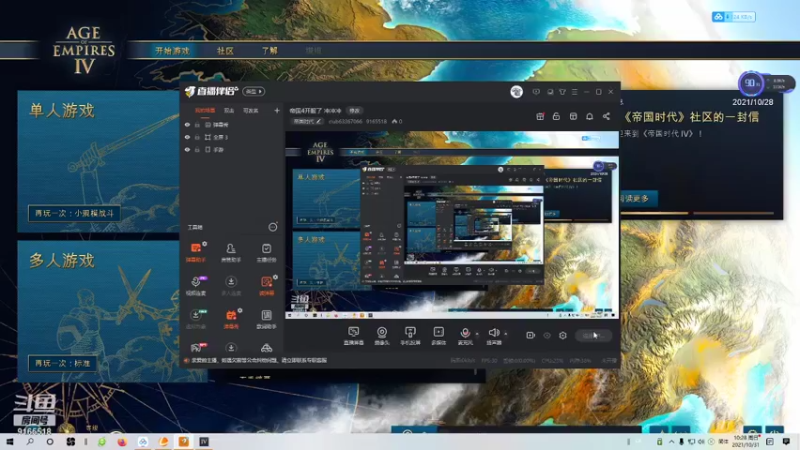Open the 单人游戏 panel in Age of Empires
800x450 pixels.
pos(98,161)
